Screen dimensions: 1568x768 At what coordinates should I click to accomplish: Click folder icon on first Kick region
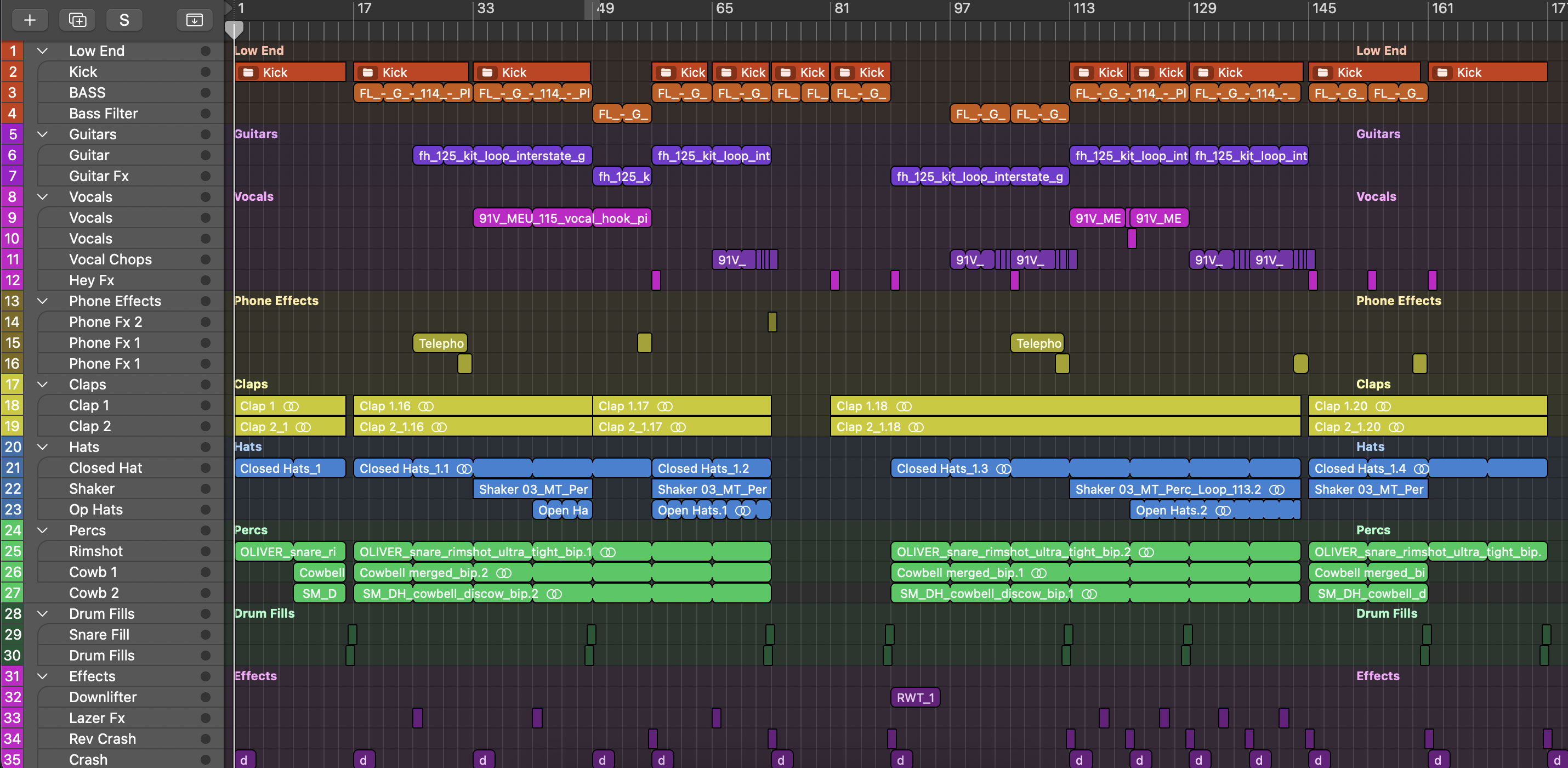tap(248, 72)
